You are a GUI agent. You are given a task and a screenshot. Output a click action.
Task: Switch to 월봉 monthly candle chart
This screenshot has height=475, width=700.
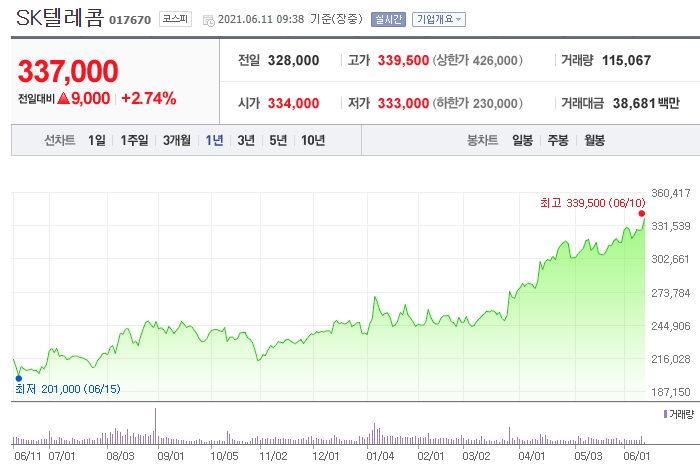click(x=594, y=140)
